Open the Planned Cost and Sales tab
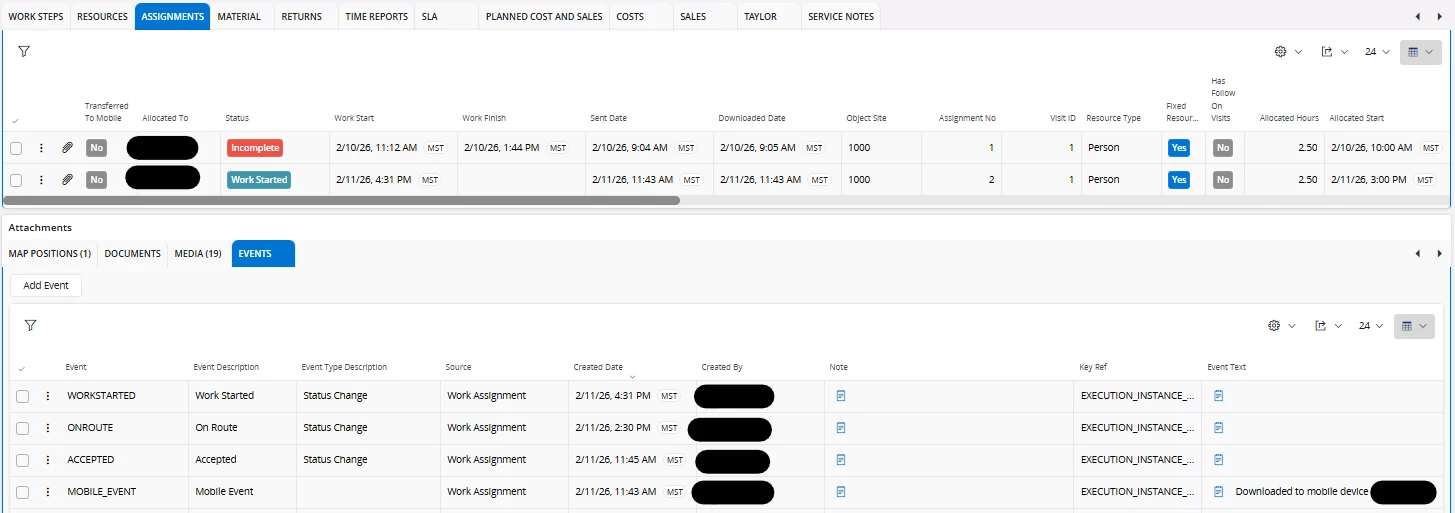 point(544,16)
